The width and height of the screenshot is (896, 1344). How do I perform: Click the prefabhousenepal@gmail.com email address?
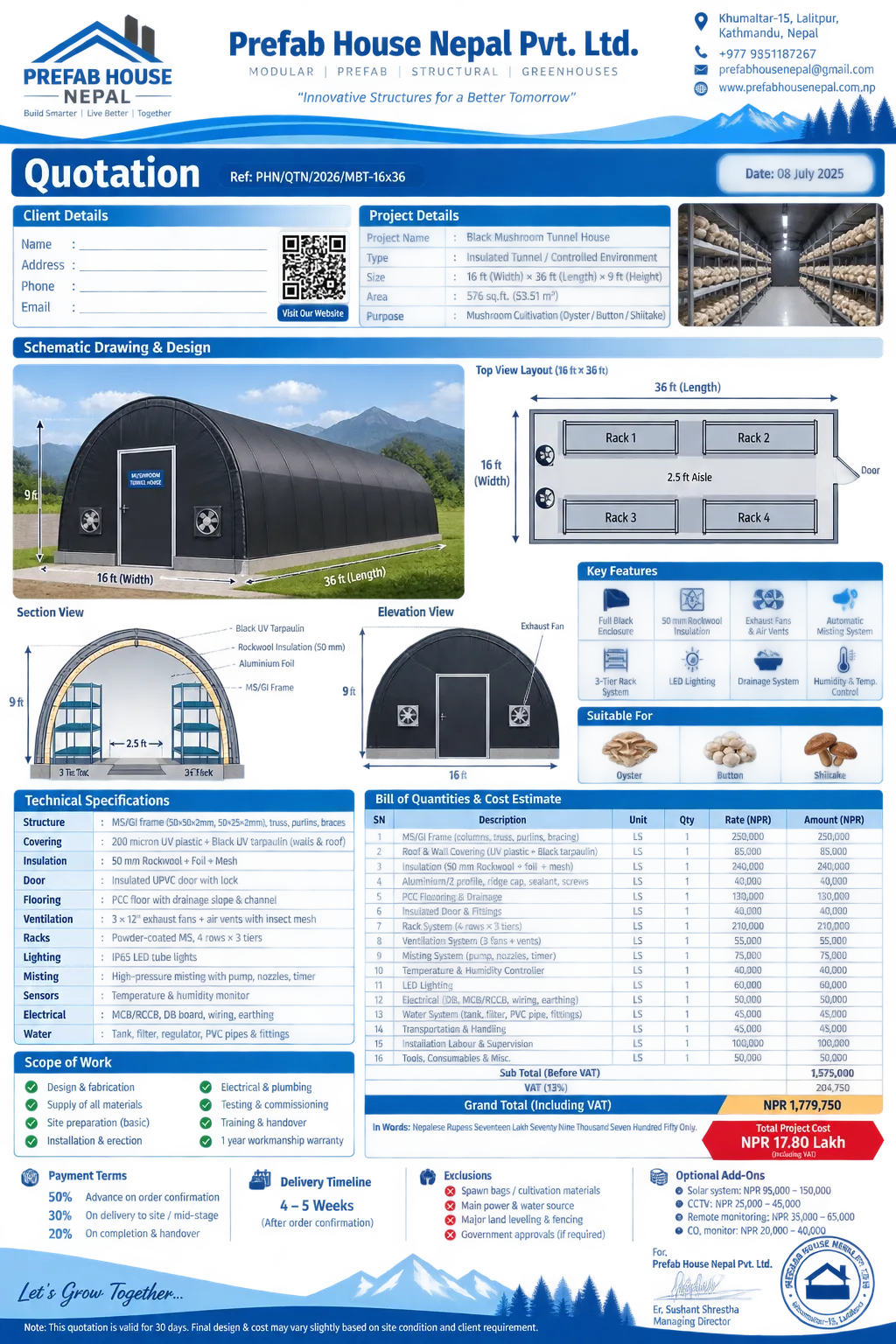coord(796,69)
